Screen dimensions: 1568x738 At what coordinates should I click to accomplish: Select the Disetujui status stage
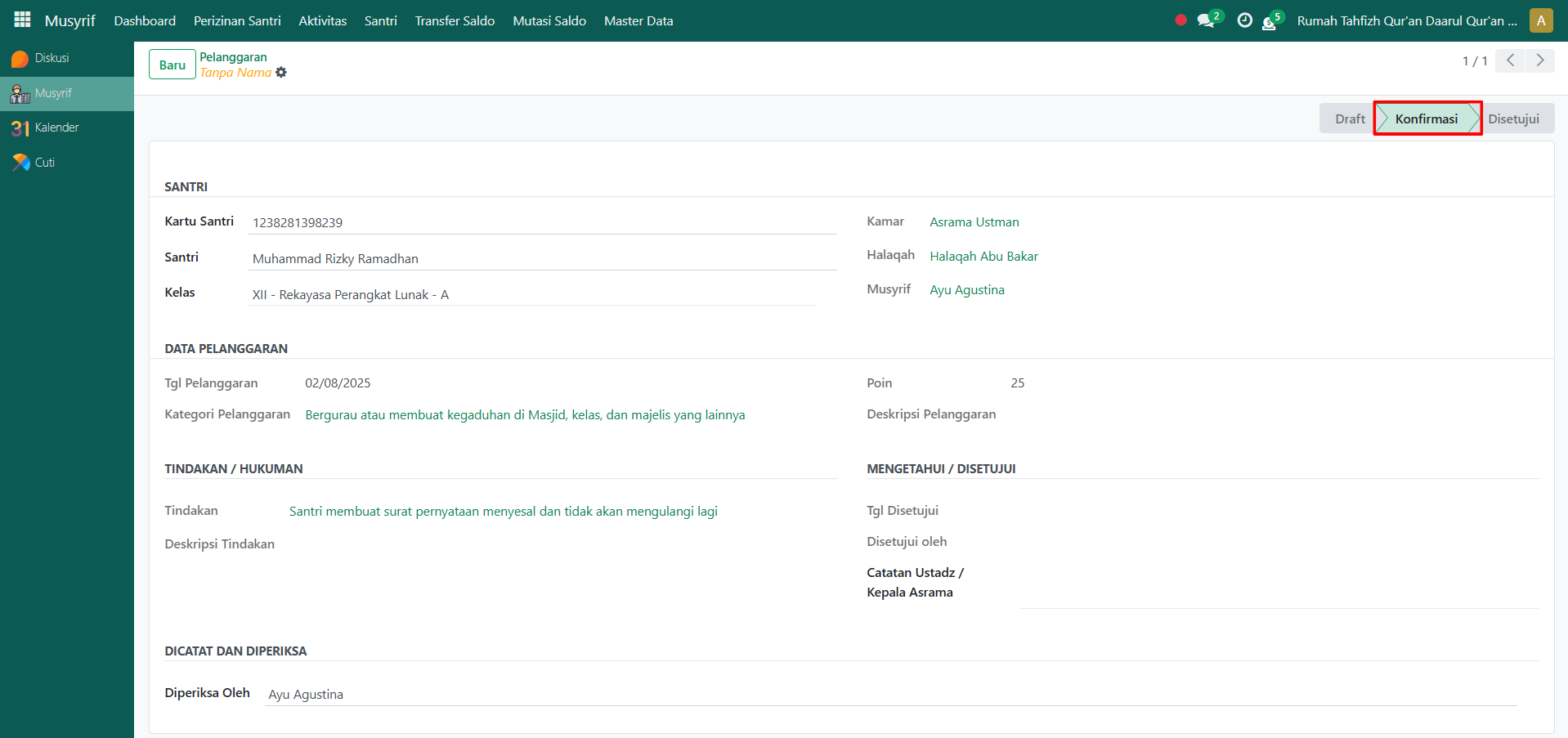pyautogui.click(x=1512, y=119)
